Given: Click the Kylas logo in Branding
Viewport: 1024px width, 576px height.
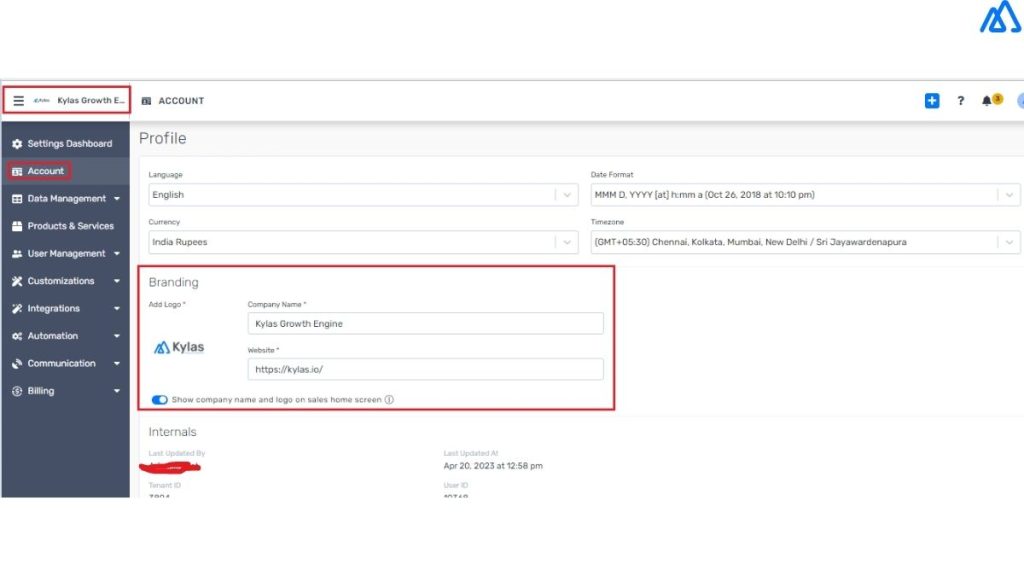Looking at the screenshot, I should tap(179, 348).
